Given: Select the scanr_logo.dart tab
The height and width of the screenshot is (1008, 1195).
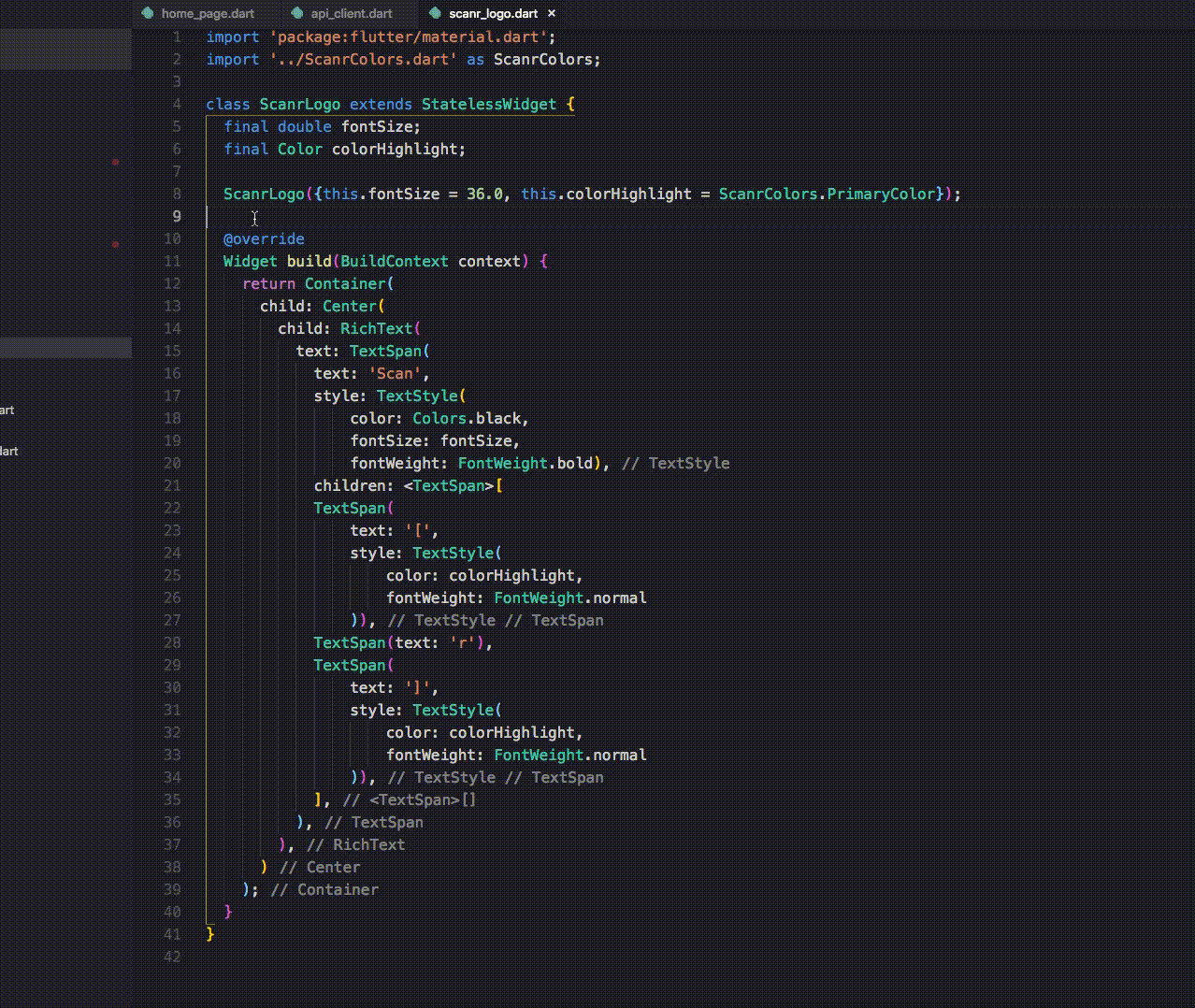Looking at the screenshot, I should tap(493, 13).
